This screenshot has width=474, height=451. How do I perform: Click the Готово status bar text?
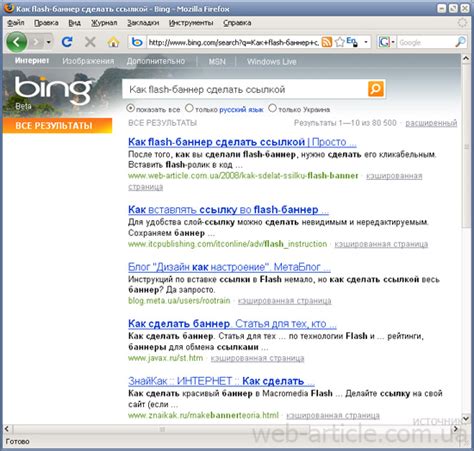tap(17, 442)
